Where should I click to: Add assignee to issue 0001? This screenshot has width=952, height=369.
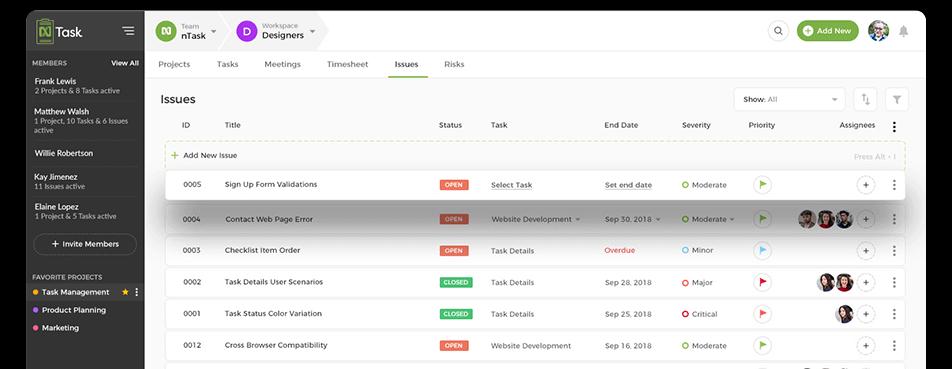coord(866,314)
